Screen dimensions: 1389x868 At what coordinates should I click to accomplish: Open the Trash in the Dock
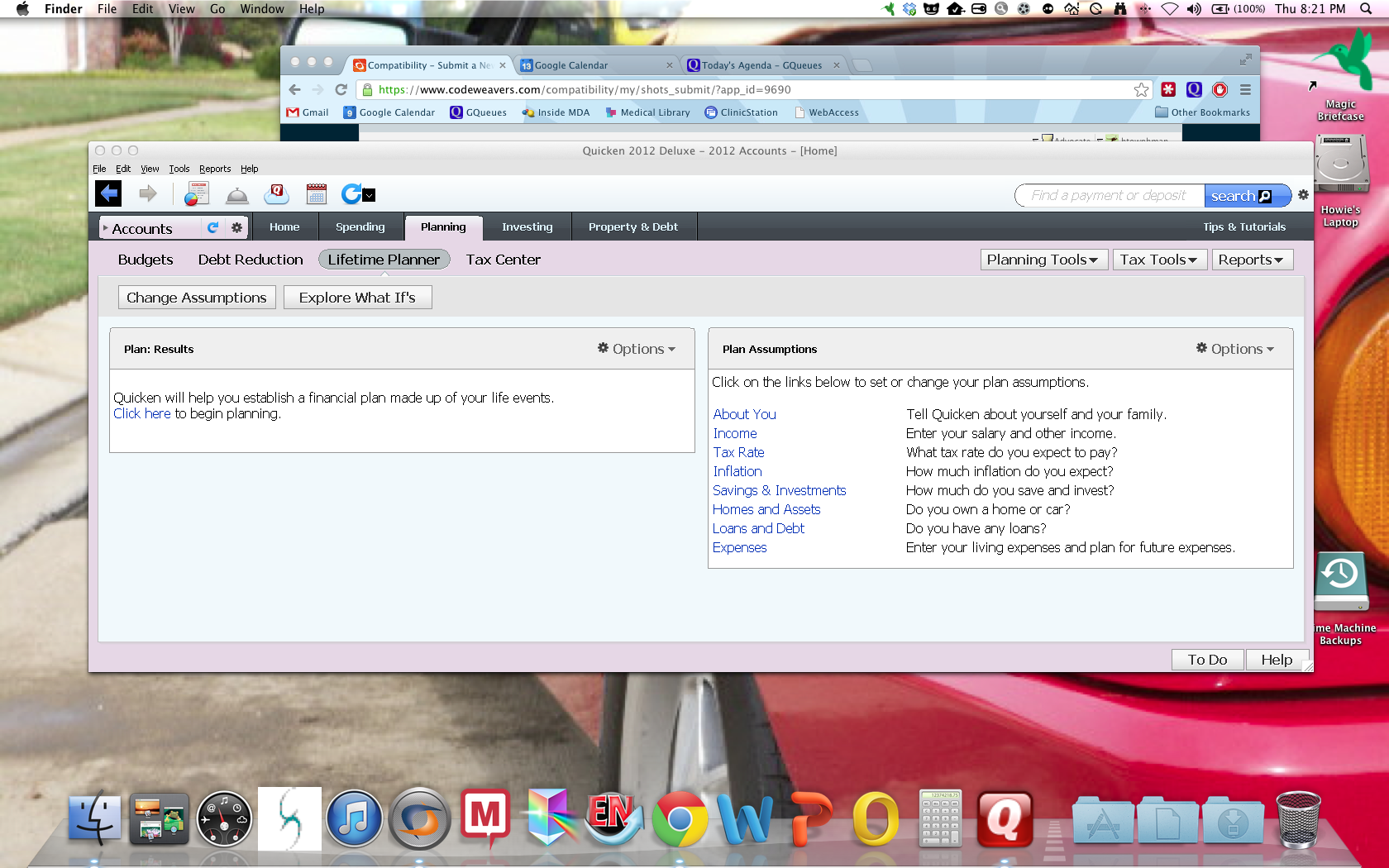pos(1298,819)
